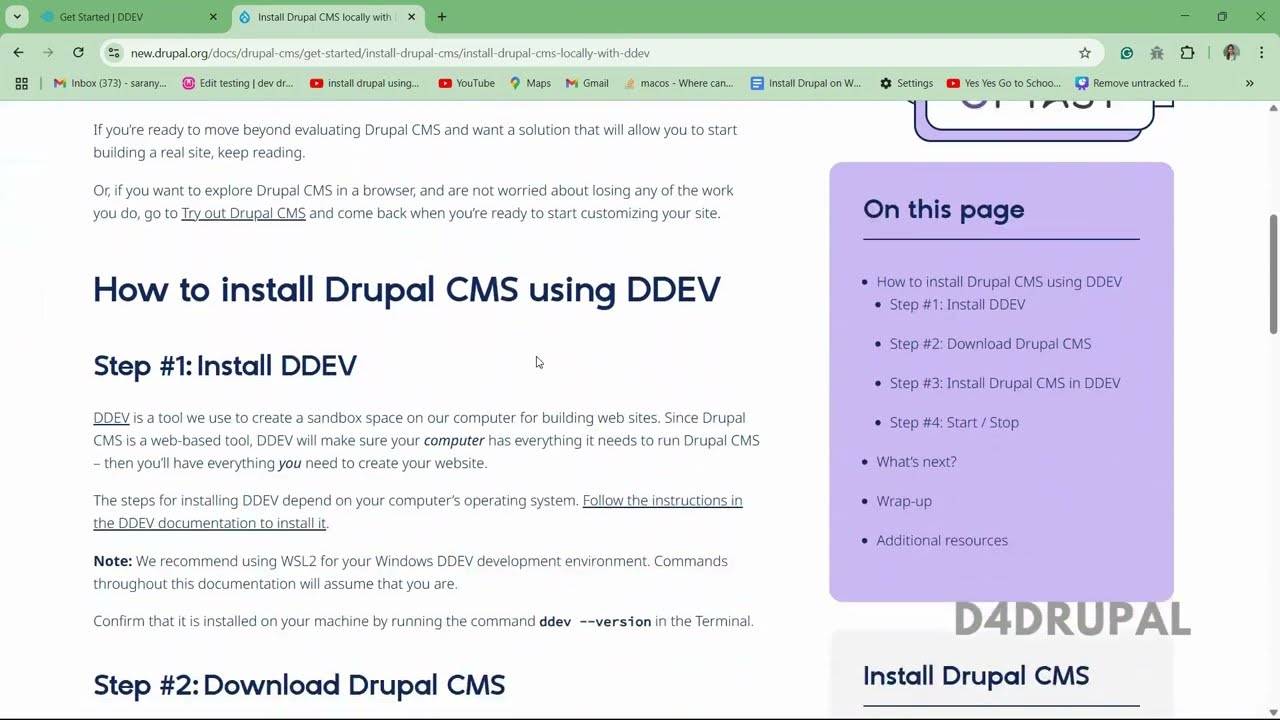
Task: Click the browser back arrow
Action: (x=18, y=53)
